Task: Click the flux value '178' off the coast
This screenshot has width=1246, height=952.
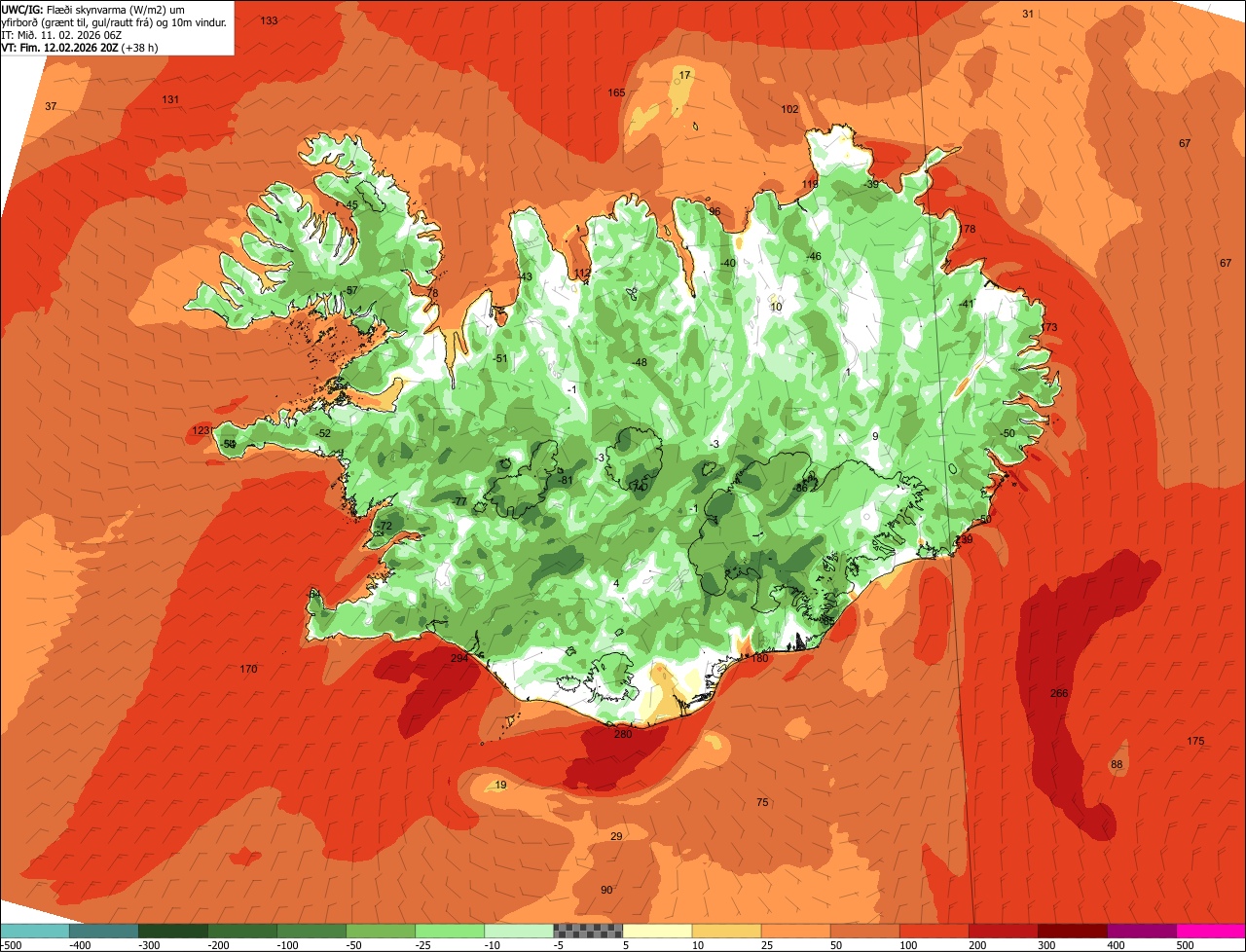Action: 967,229
